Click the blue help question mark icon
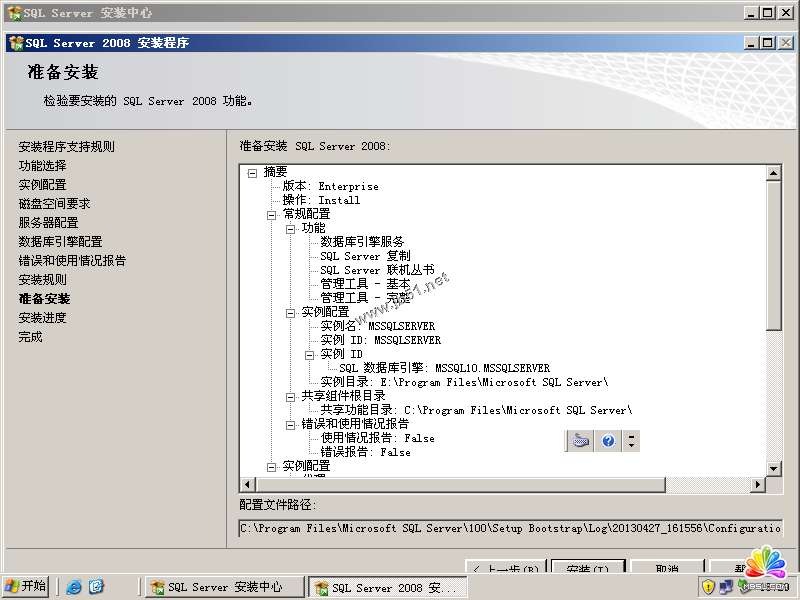The width and height of the screenshot is (800, 600). point(608,441)
